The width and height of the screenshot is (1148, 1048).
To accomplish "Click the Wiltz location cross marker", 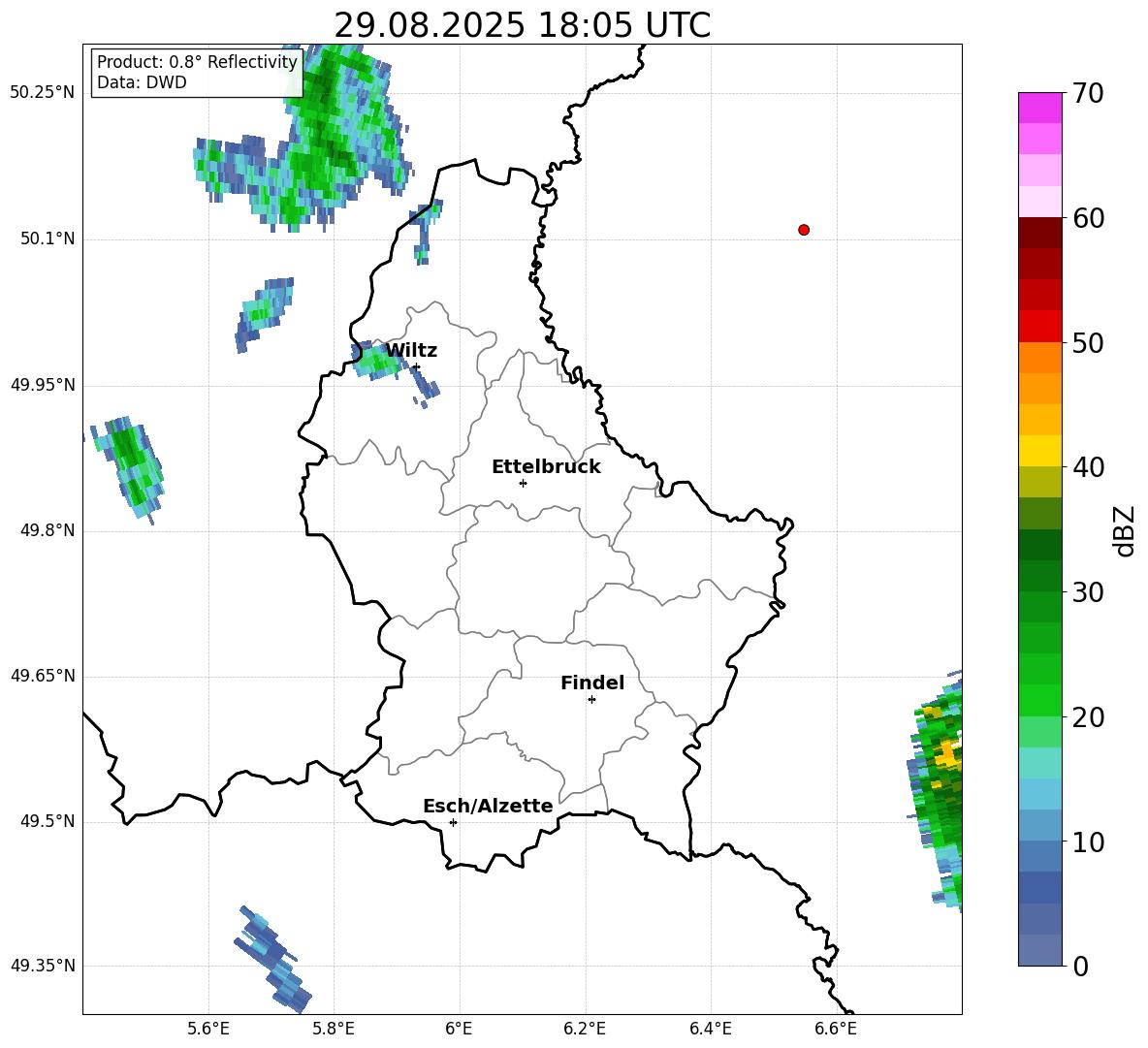I will [417, 366].
